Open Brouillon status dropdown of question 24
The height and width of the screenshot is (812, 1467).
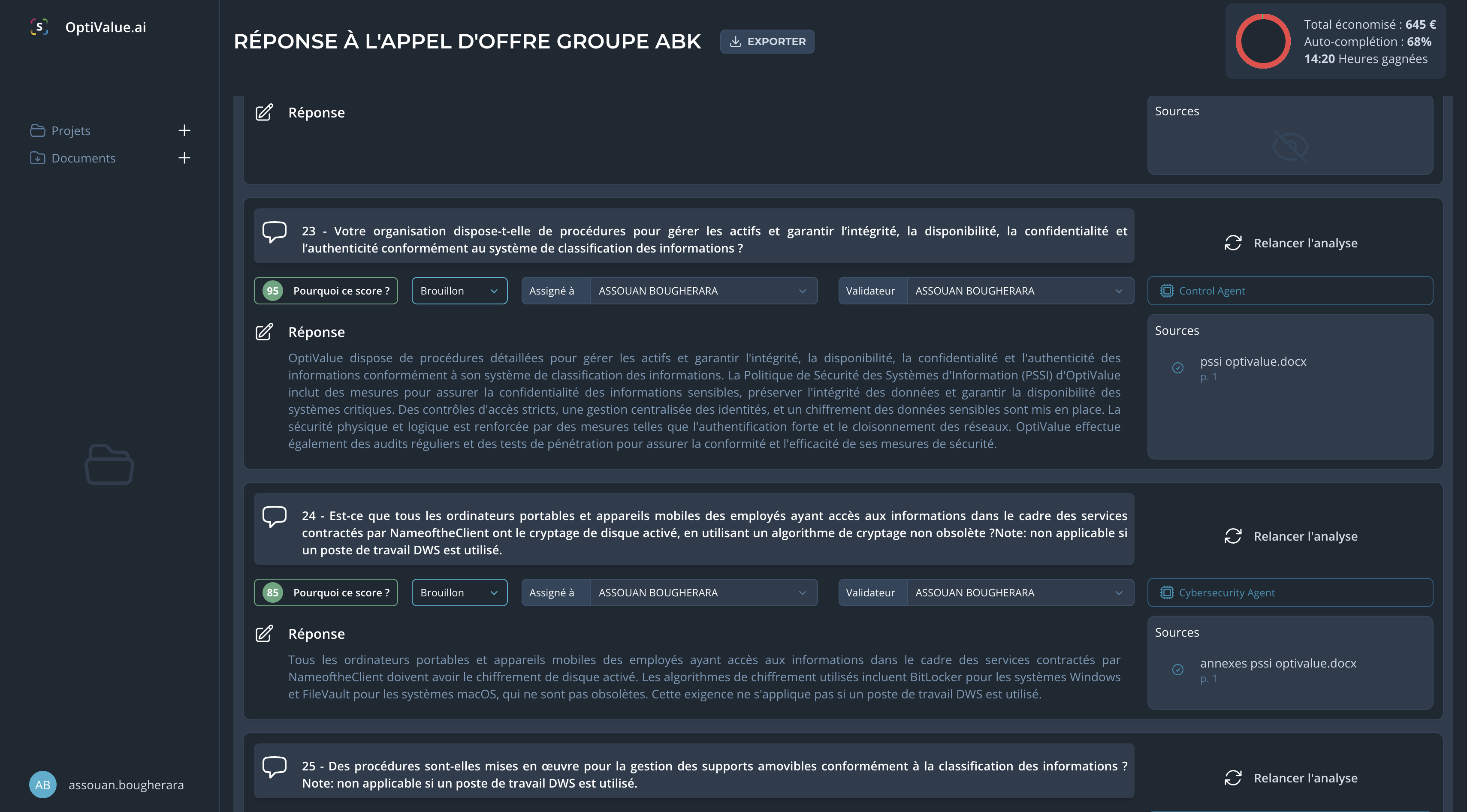click(x=459, y=592)
